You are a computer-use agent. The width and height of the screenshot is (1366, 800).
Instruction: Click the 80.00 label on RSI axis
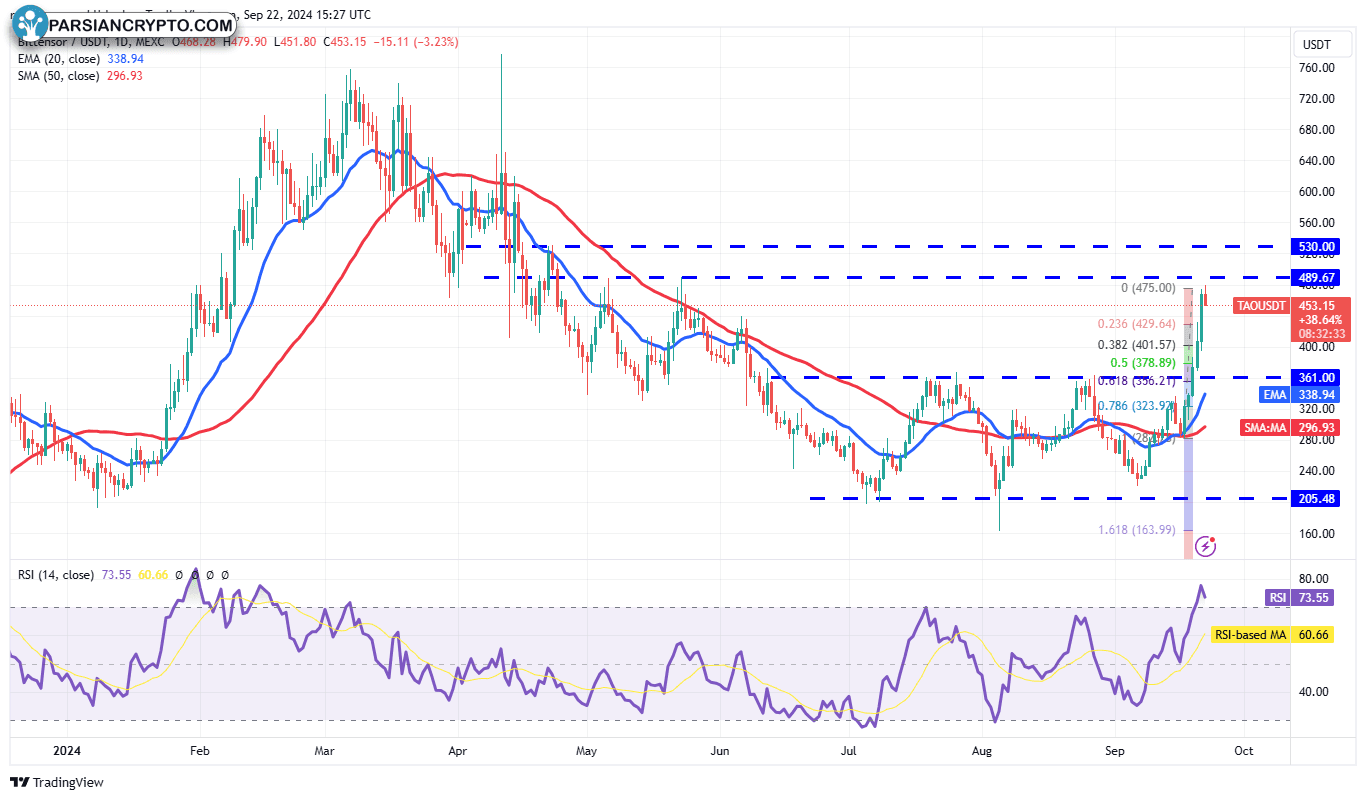coord(1313,579)
